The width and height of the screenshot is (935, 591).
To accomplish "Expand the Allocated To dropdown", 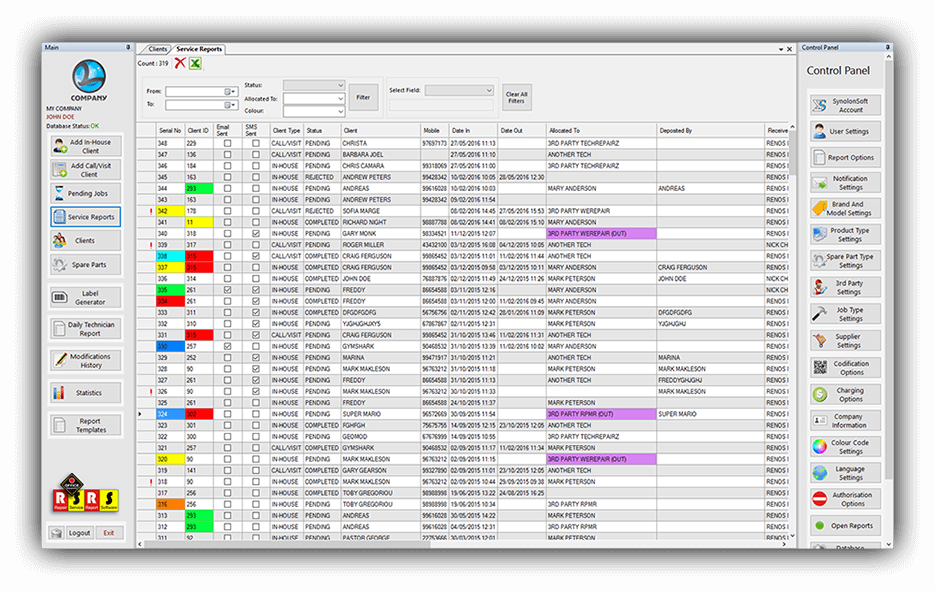I will (x=313, y=97).
